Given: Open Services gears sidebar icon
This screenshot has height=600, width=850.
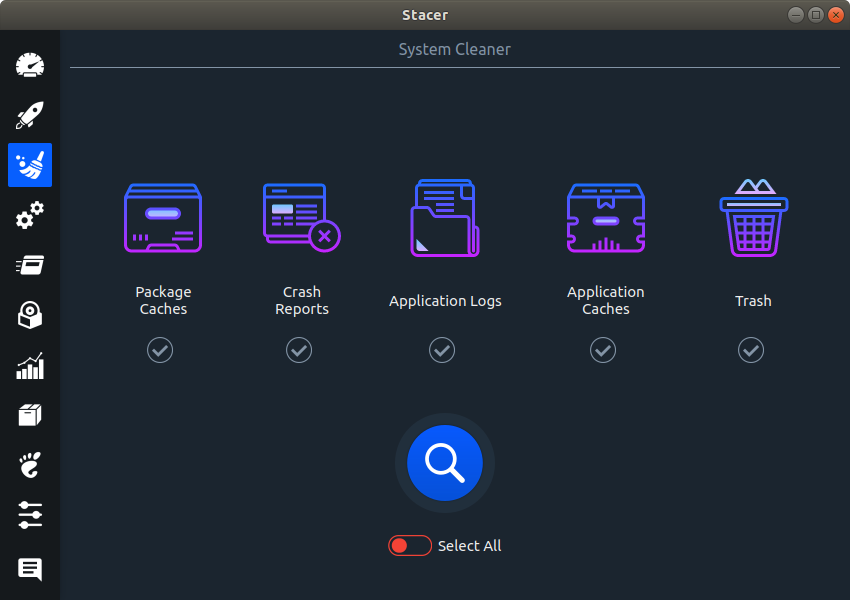Looking at the screenshot, I should click(30, 215).
